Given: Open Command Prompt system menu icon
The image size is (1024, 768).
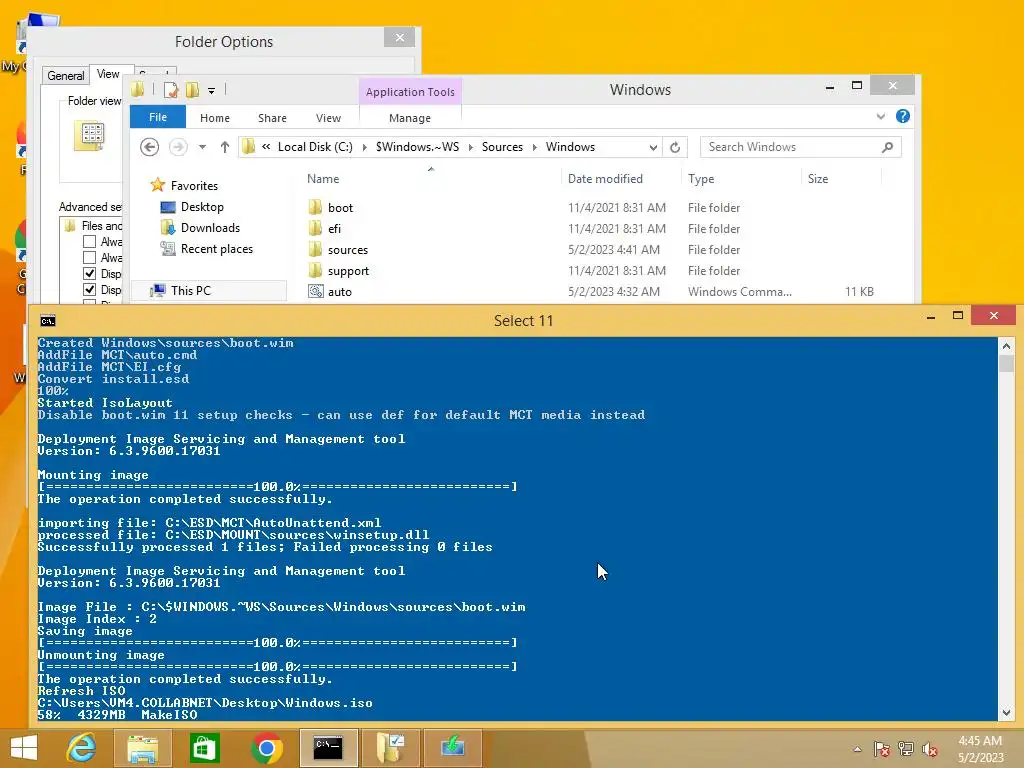Looking at the screenshot, I should (48, 321).
